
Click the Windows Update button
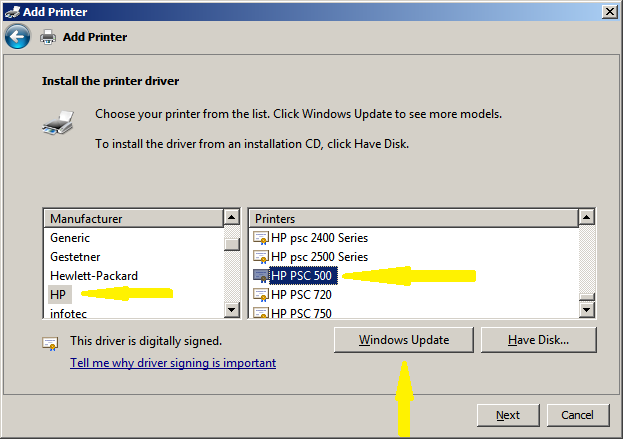pyautogui.click(x=404, y=340)
